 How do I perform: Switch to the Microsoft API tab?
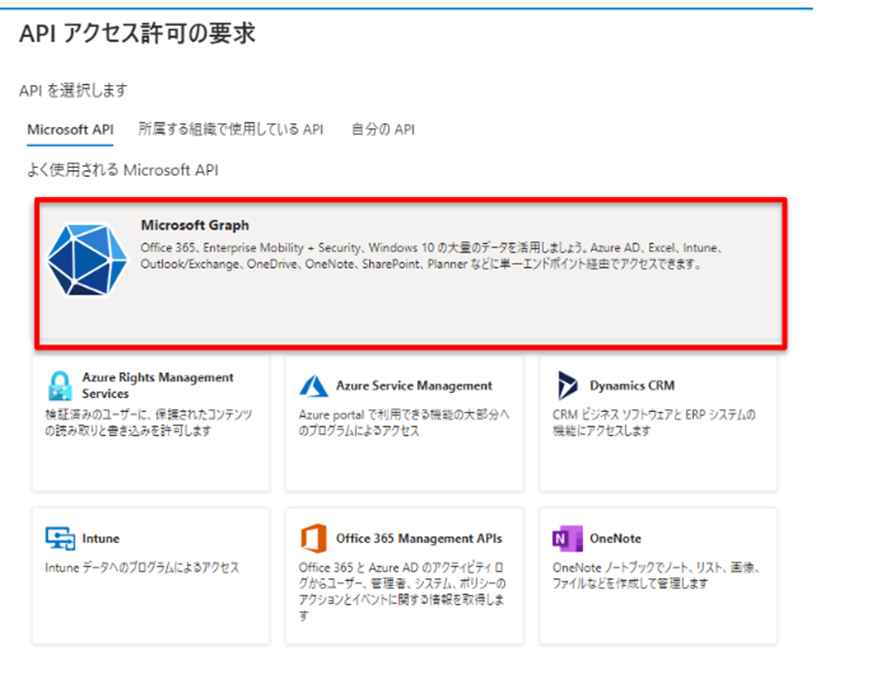pyautogui.click(x=71, y=129)
